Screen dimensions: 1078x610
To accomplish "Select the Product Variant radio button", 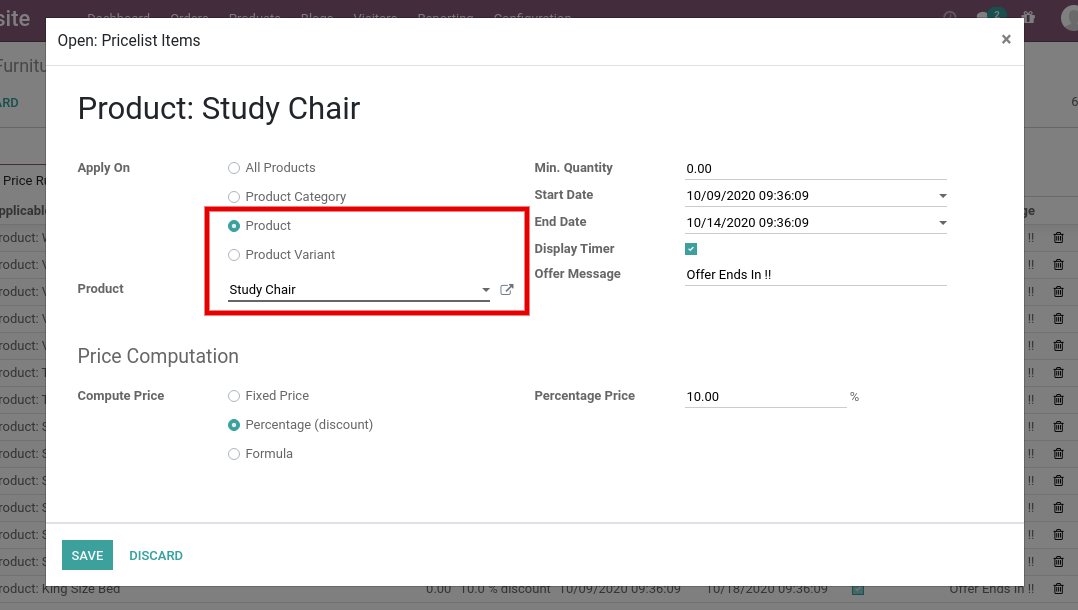I will (234, 255).
